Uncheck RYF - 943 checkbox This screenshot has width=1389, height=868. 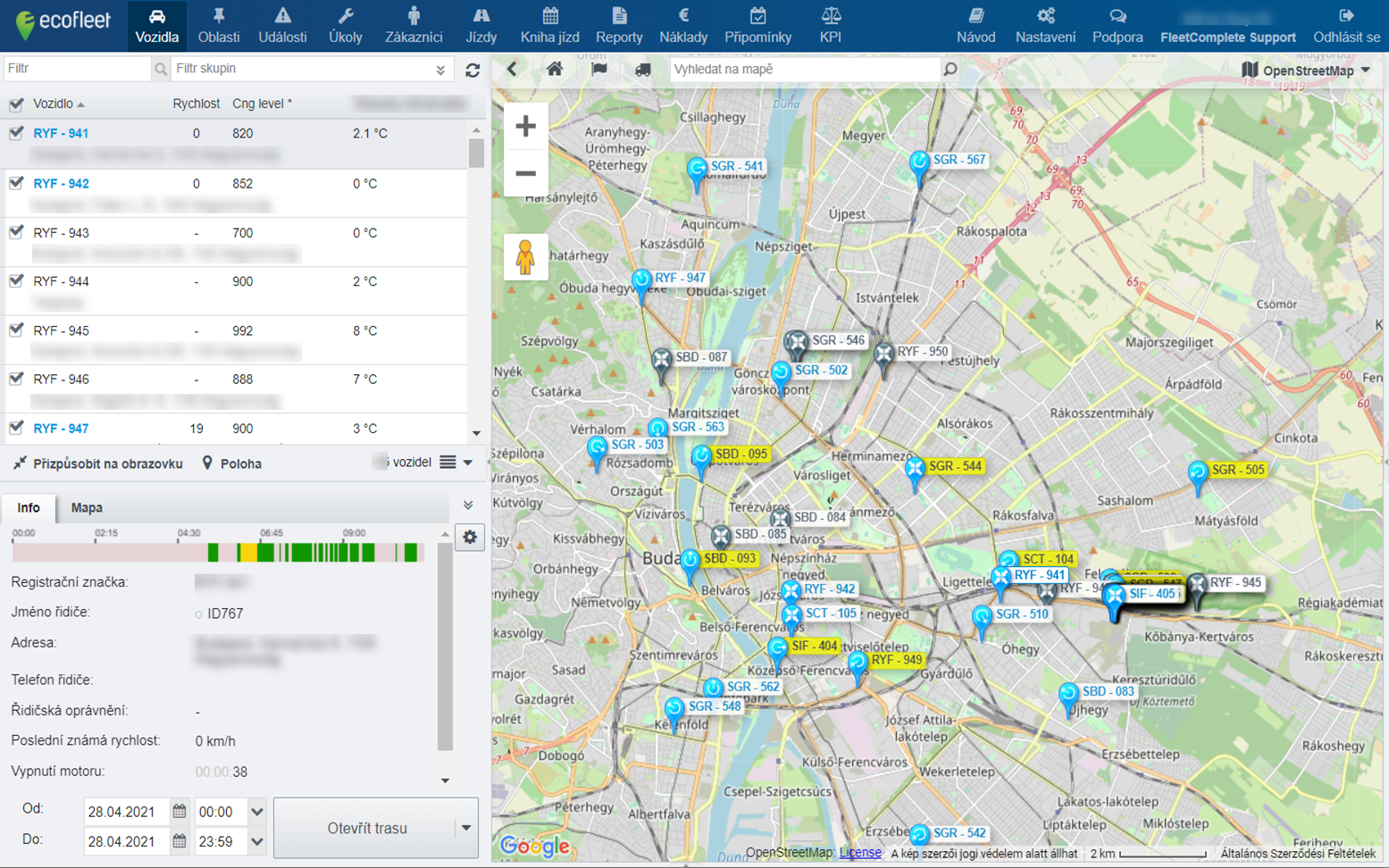click(16, 232)
